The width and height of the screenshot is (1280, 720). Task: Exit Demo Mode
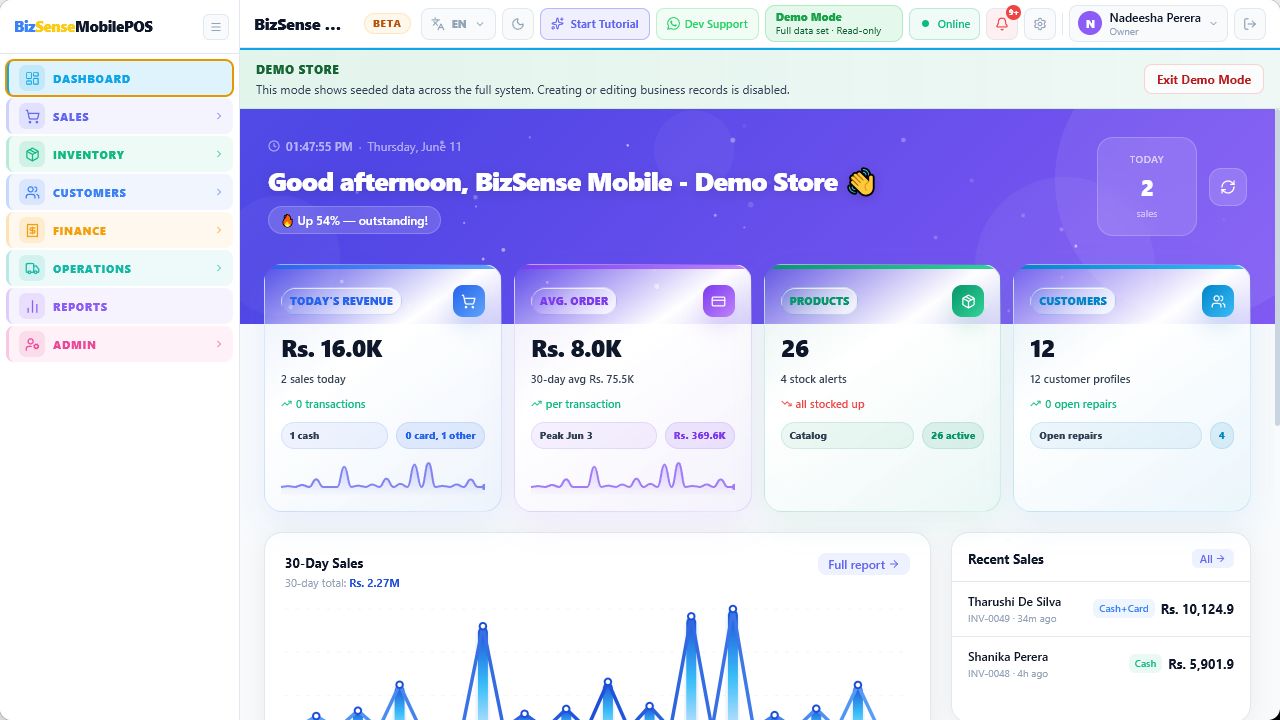1204,80
